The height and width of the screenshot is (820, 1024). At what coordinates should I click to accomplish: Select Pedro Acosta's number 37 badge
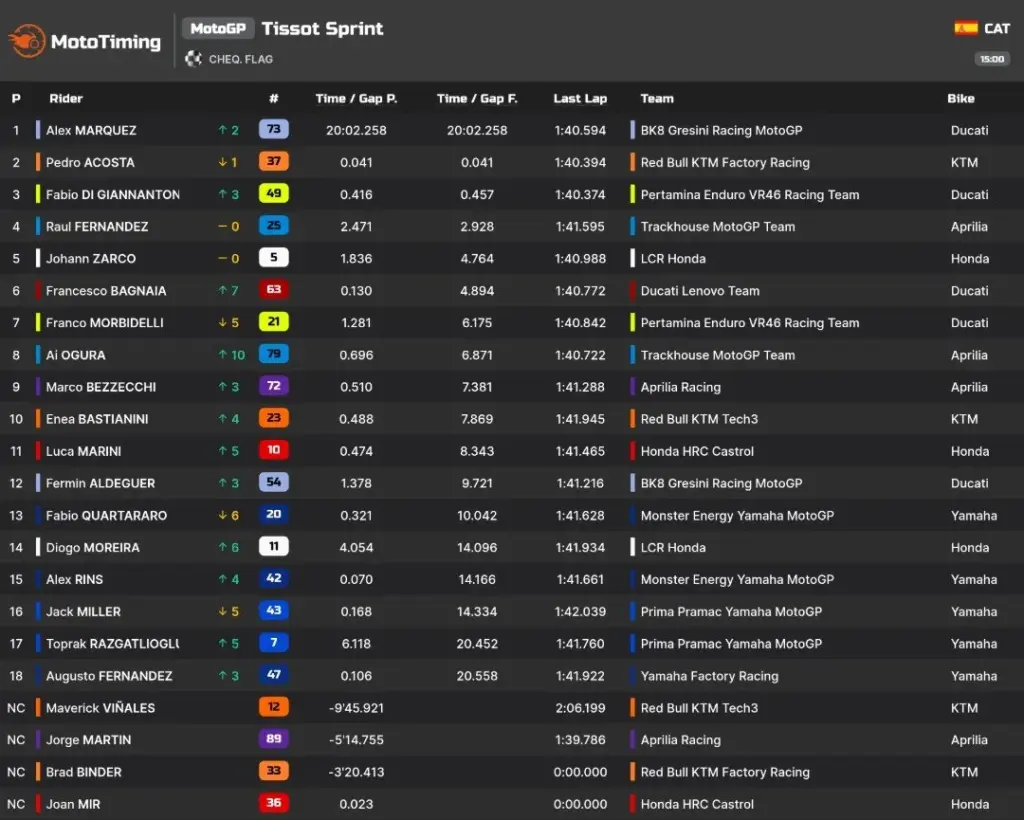pos(274,161)
